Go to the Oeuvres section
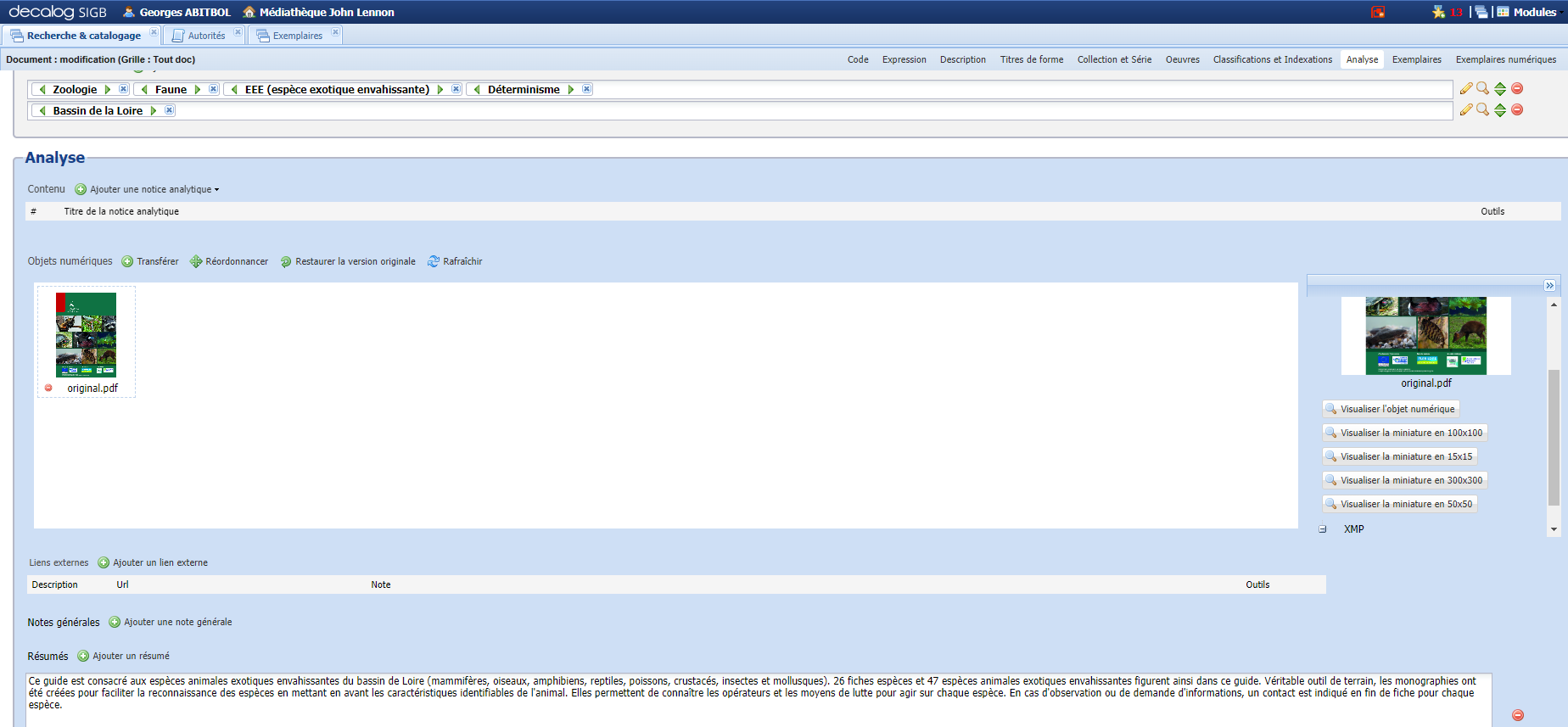The image size is (1568, 727). click(1183, 59)
